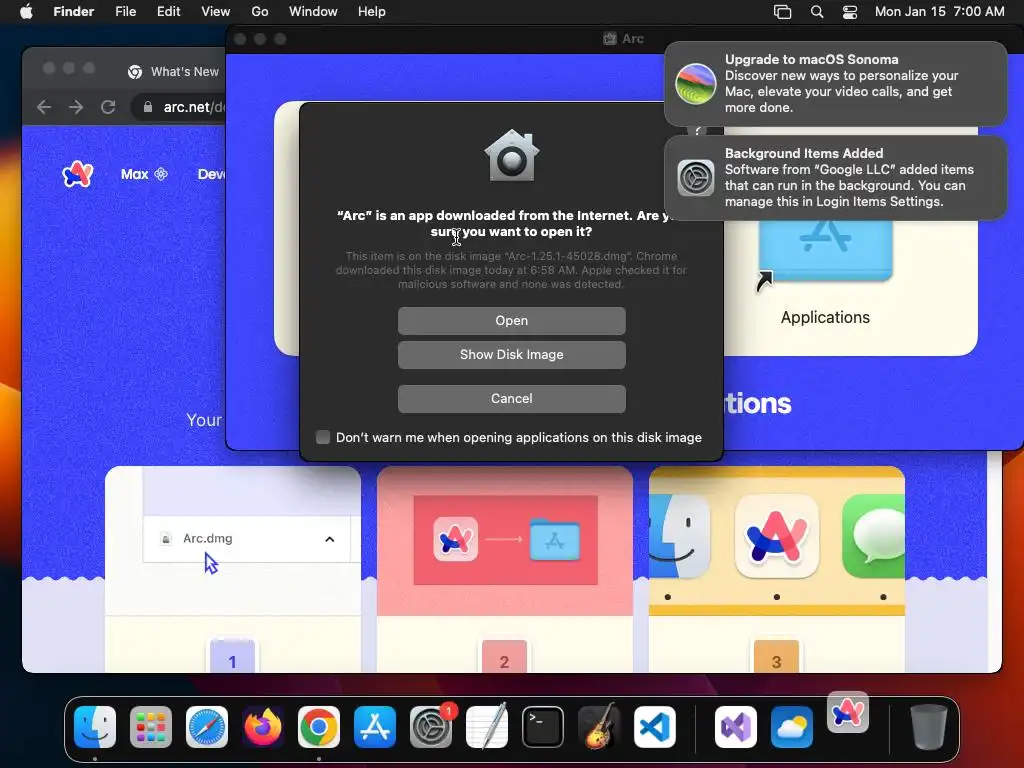Screen dimensions: 1024x768
Task: Click the Sonoma upgrade notification icon
Action: (696, 84)
